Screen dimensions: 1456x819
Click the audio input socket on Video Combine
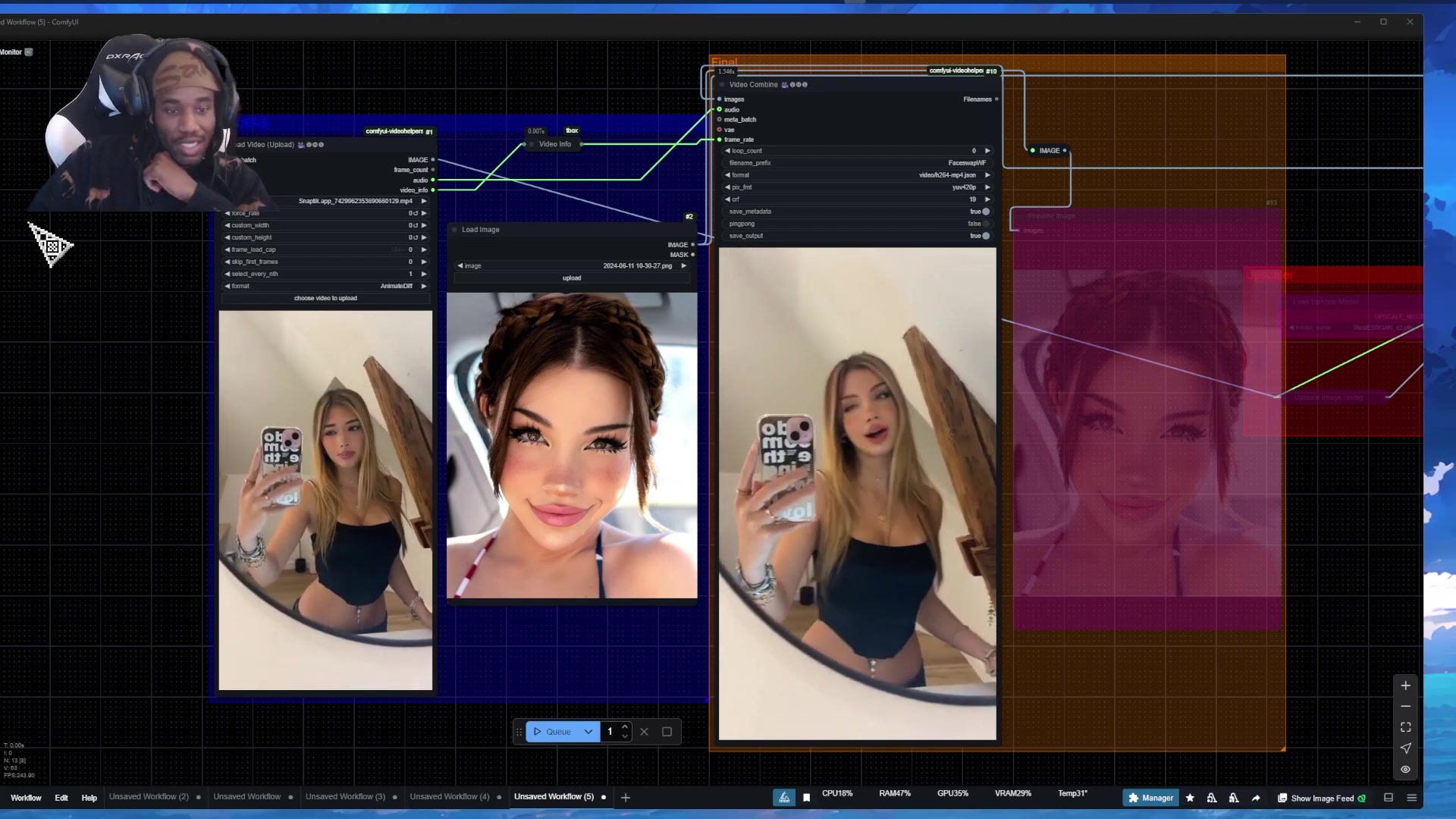tap(720, 110)
